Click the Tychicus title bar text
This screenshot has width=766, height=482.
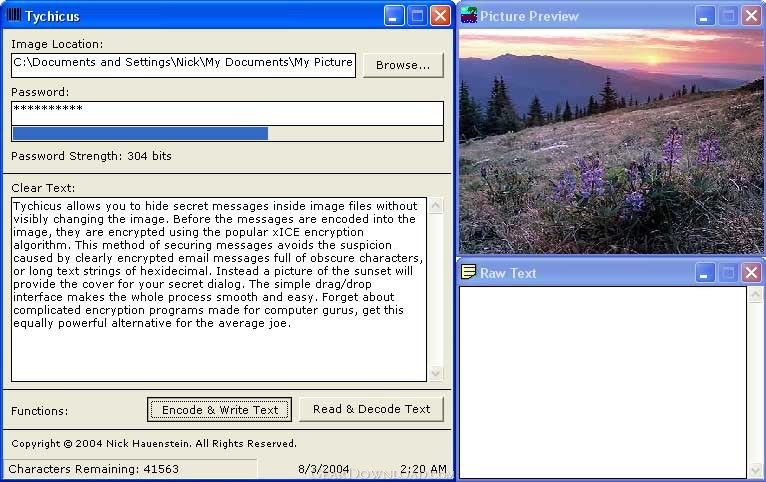52,16
